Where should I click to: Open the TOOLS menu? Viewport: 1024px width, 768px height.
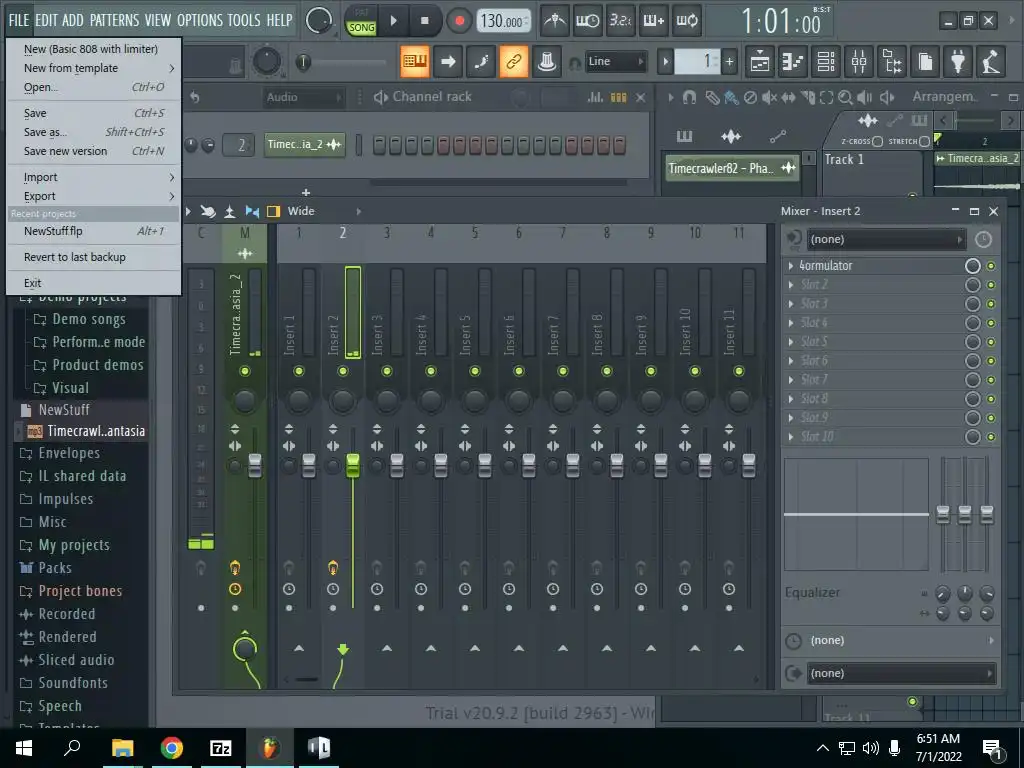tap(244, 20)
